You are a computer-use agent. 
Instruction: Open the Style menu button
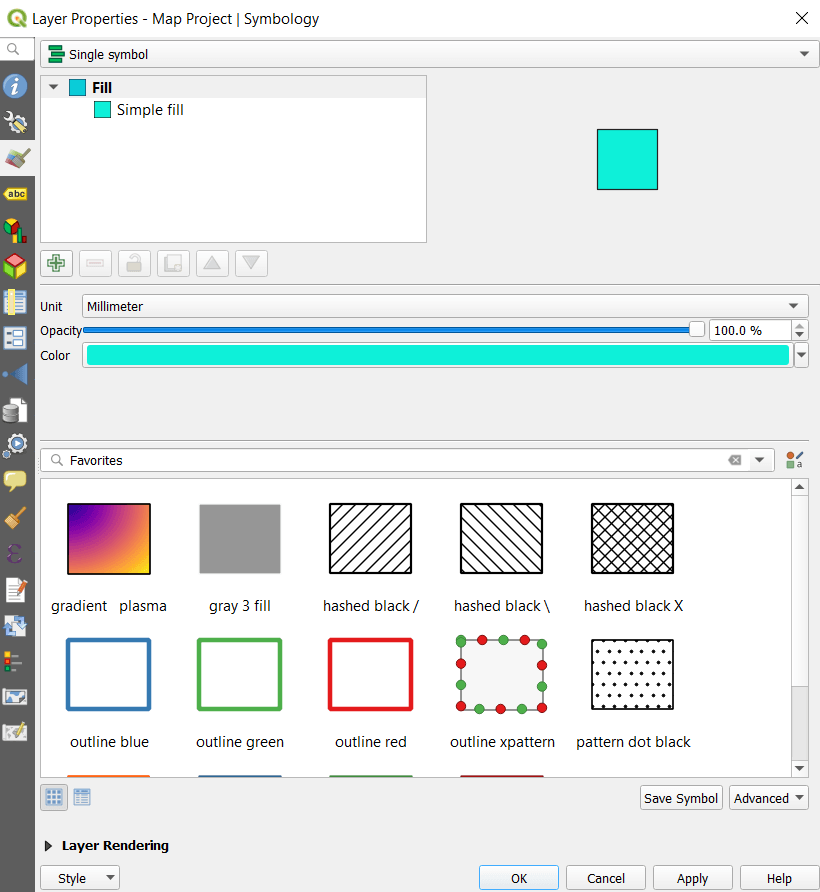[80, 878]
